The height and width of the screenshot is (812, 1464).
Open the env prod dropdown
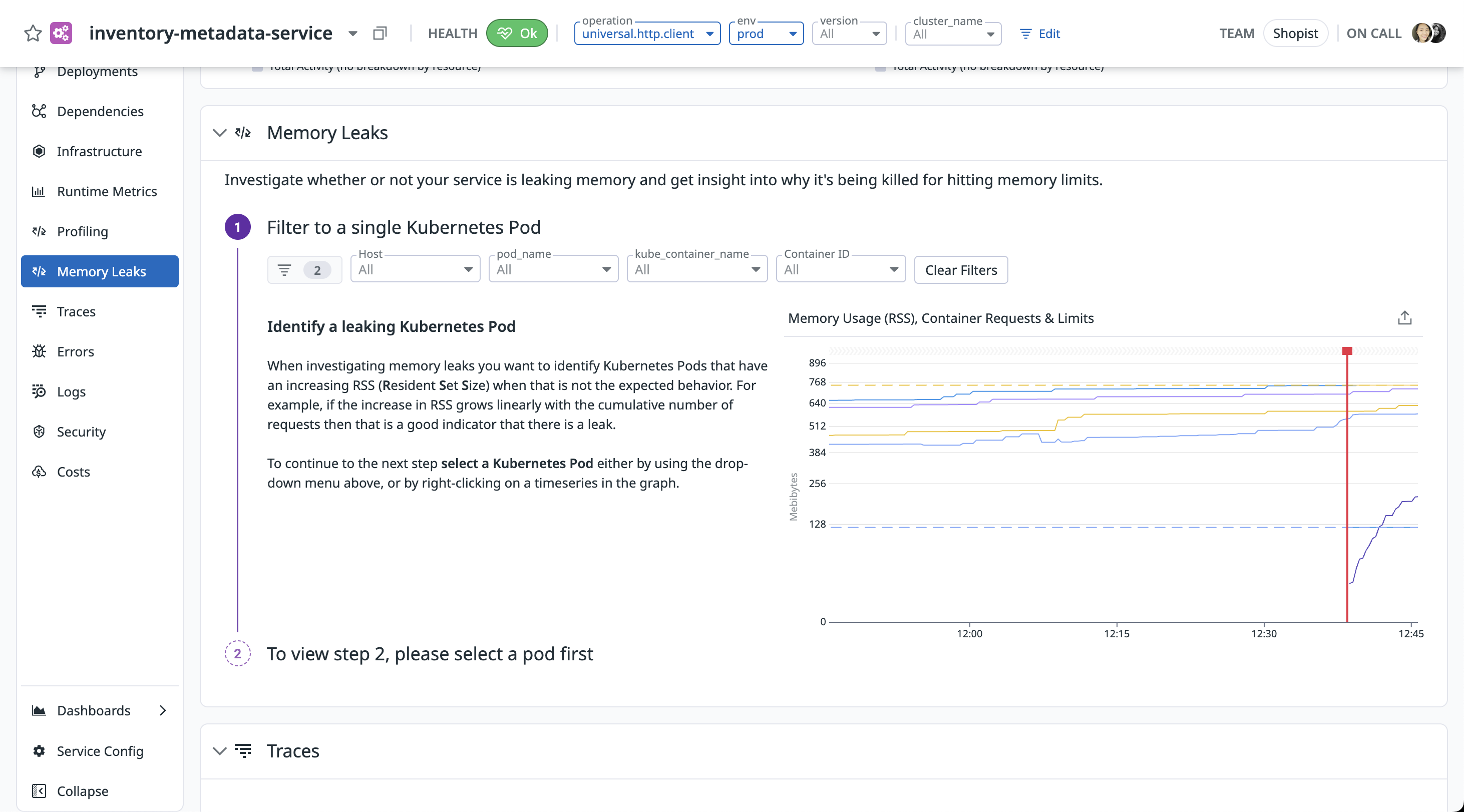pyautogui.click(x=766, y=34)
